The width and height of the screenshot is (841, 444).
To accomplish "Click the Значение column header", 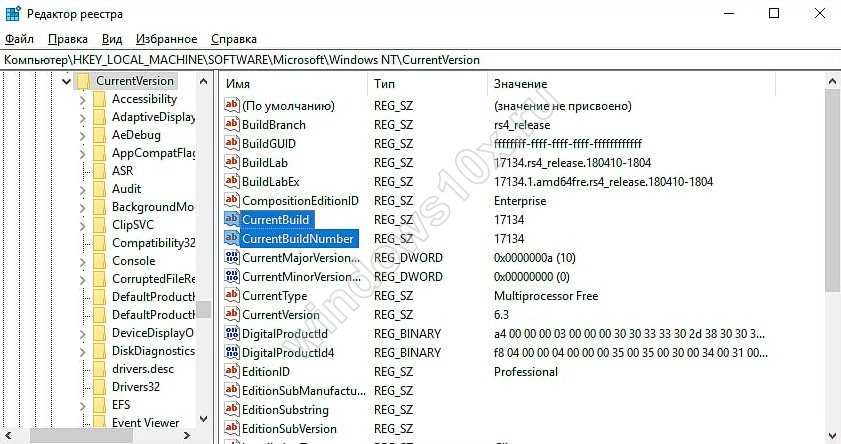I will click(x=600, y=83).
